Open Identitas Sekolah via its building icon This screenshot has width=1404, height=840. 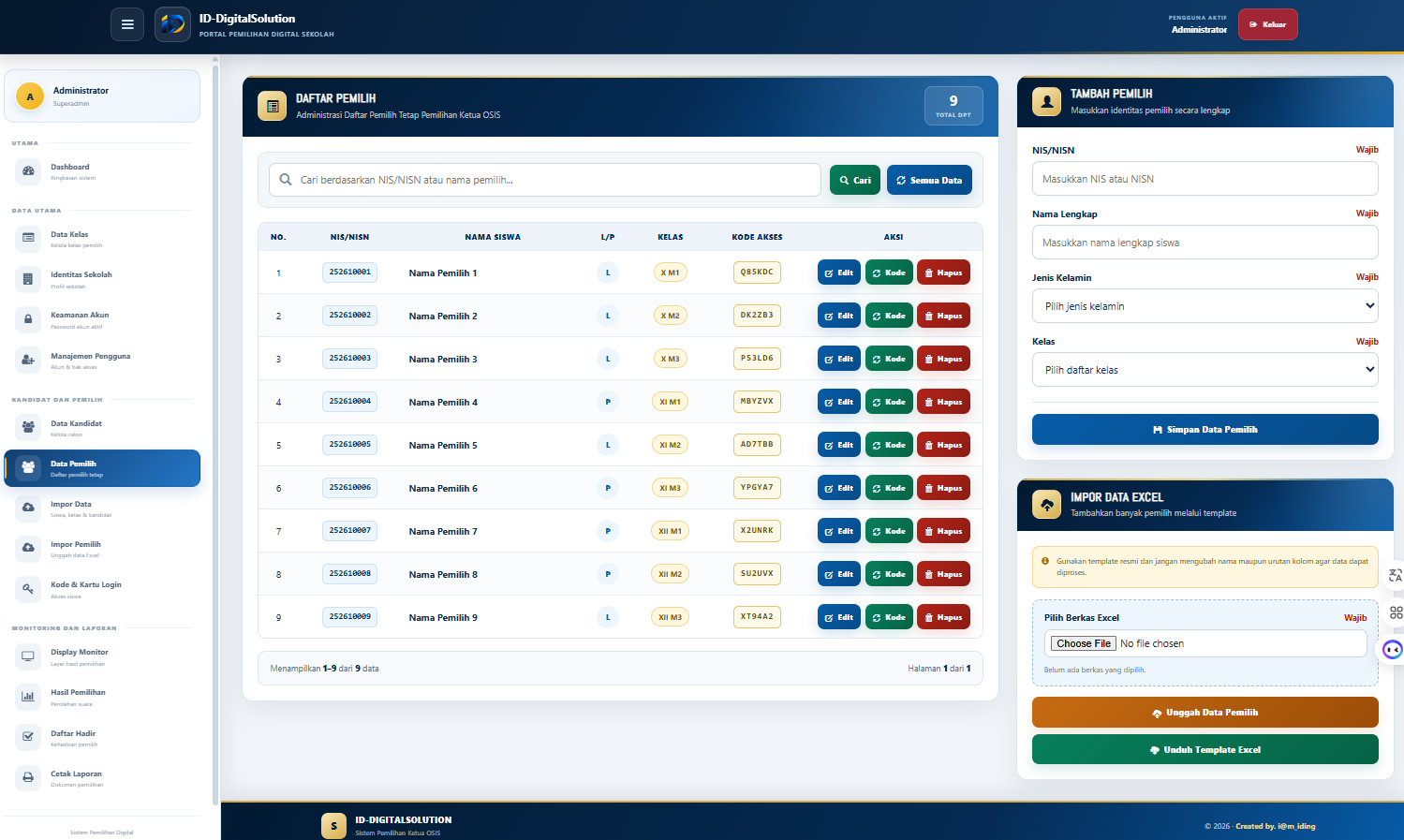[x=28, y=279]
